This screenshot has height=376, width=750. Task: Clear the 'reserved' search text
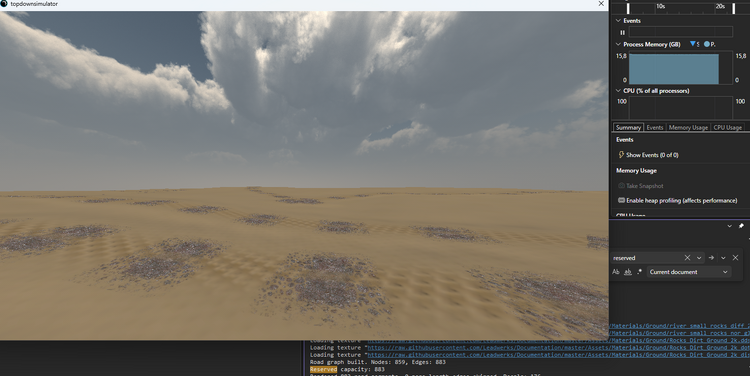pos(687,258)
